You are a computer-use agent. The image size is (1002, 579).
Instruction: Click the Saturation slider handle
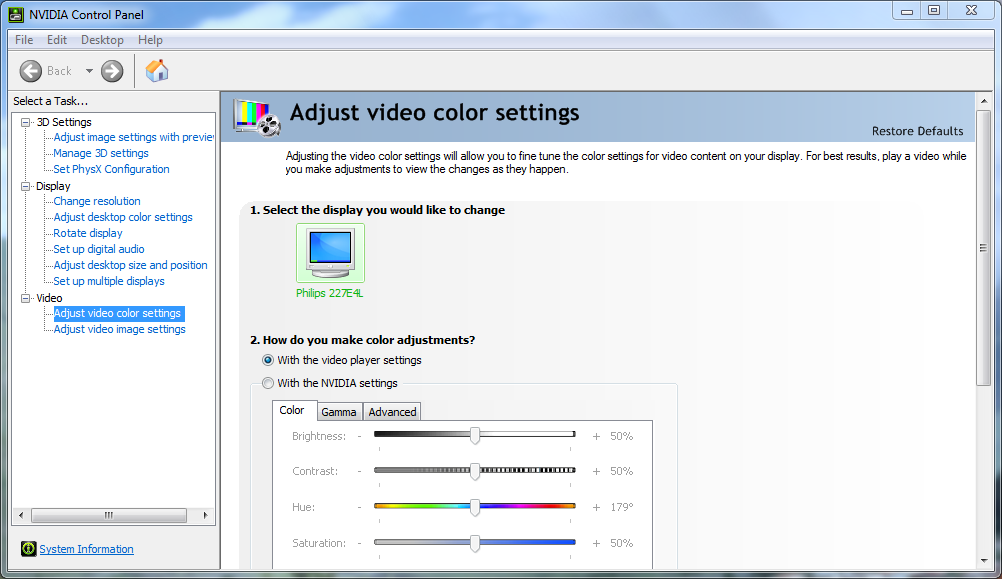point(475,543)
